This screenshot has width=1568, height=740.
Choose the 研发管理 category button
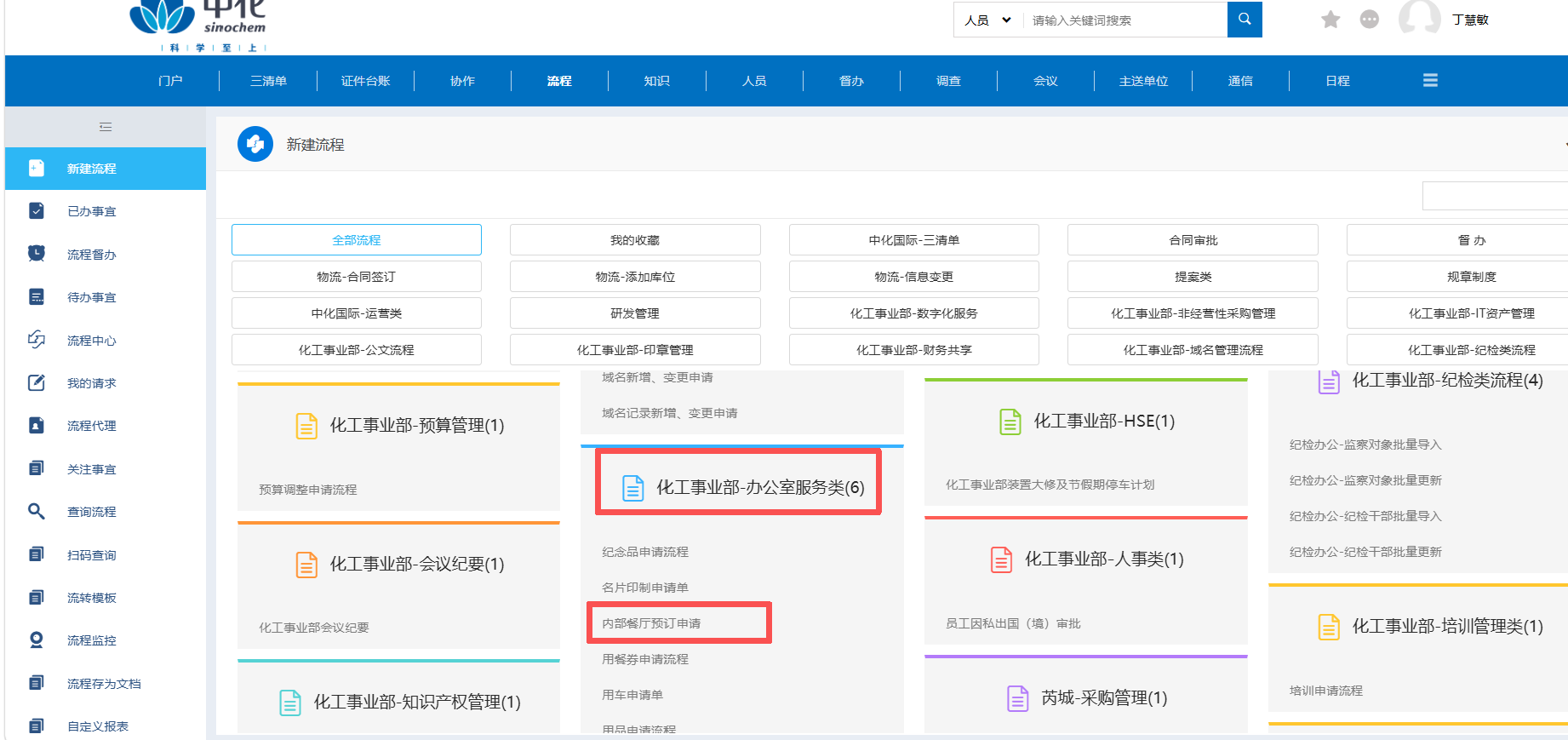(635, 313)
